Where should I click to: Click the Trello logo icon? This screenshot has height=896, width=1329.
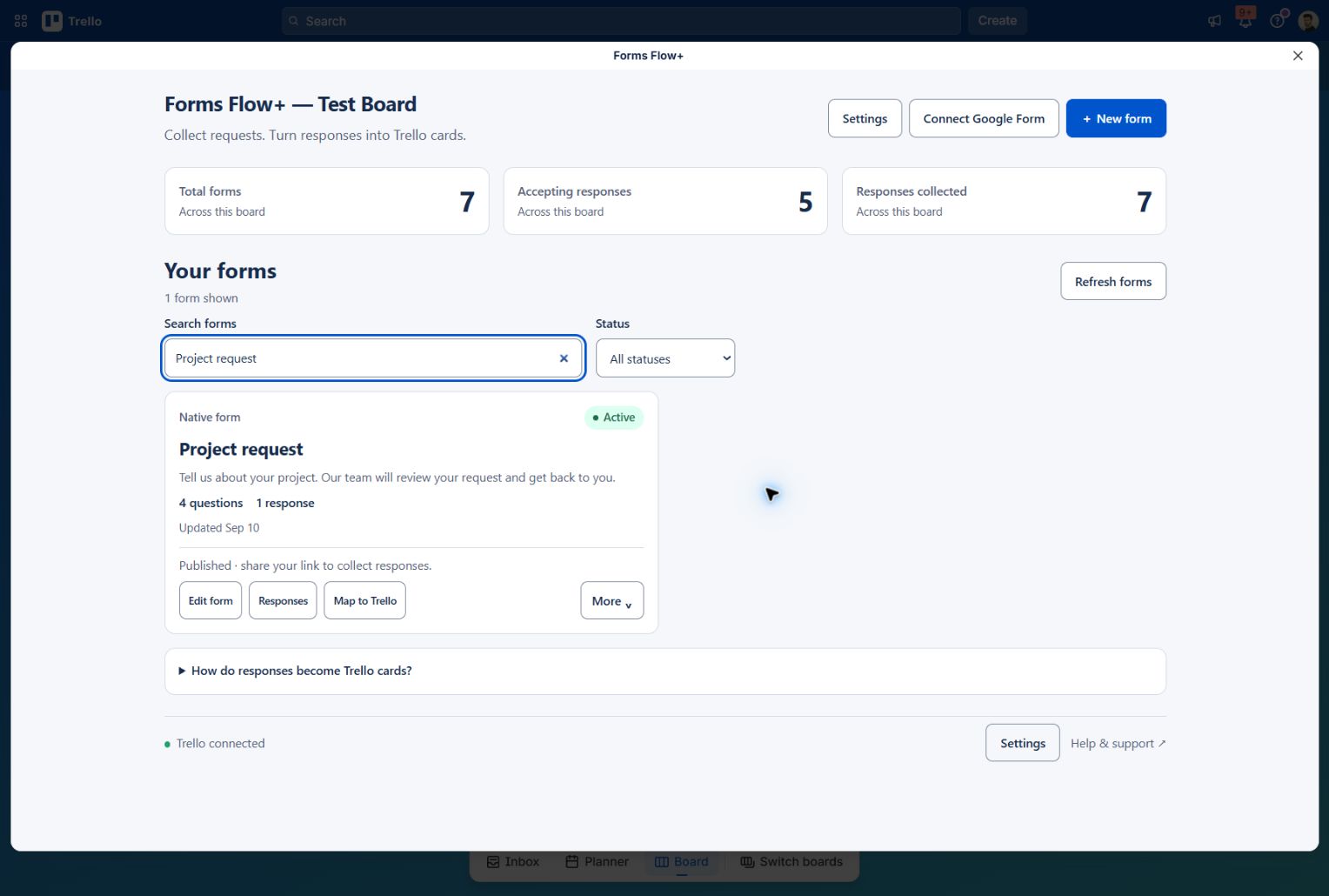pyautogui.click(x=52, y=21)
